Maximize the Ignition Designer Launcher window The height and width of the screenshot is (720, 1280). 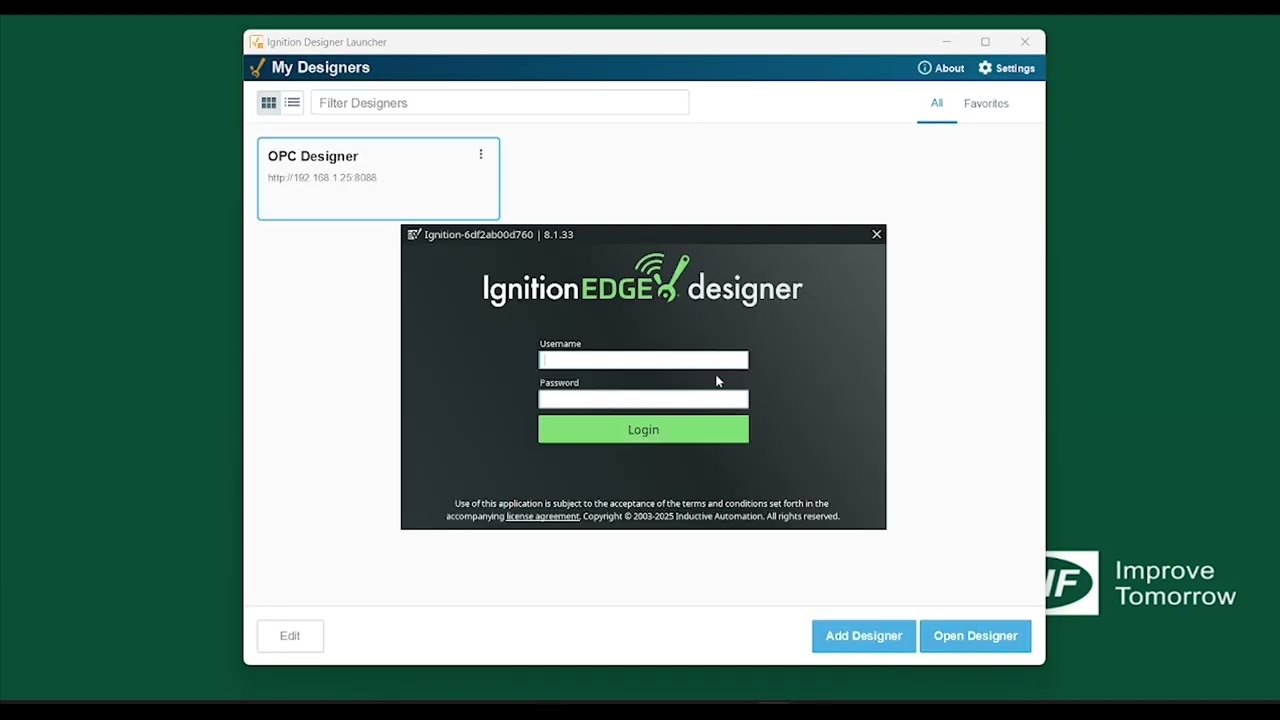(x=985, y=42)
